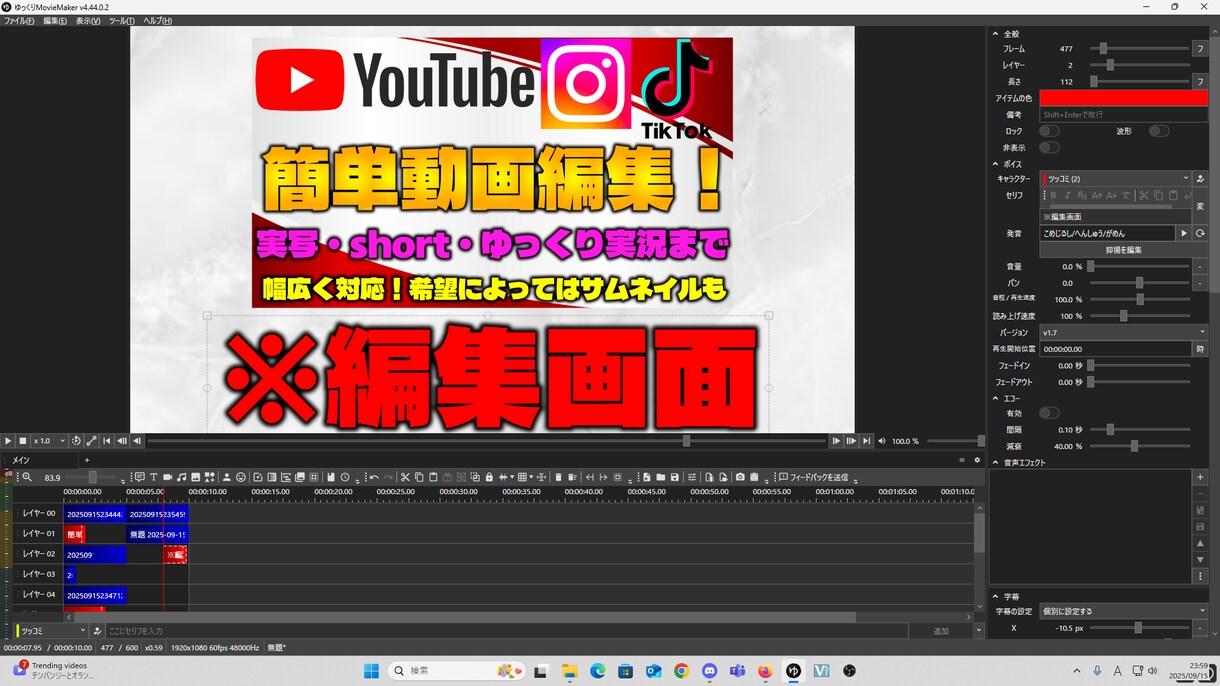Click フィードバックを送信 button
Screen dimensions: 1220x686
(816, 477)
